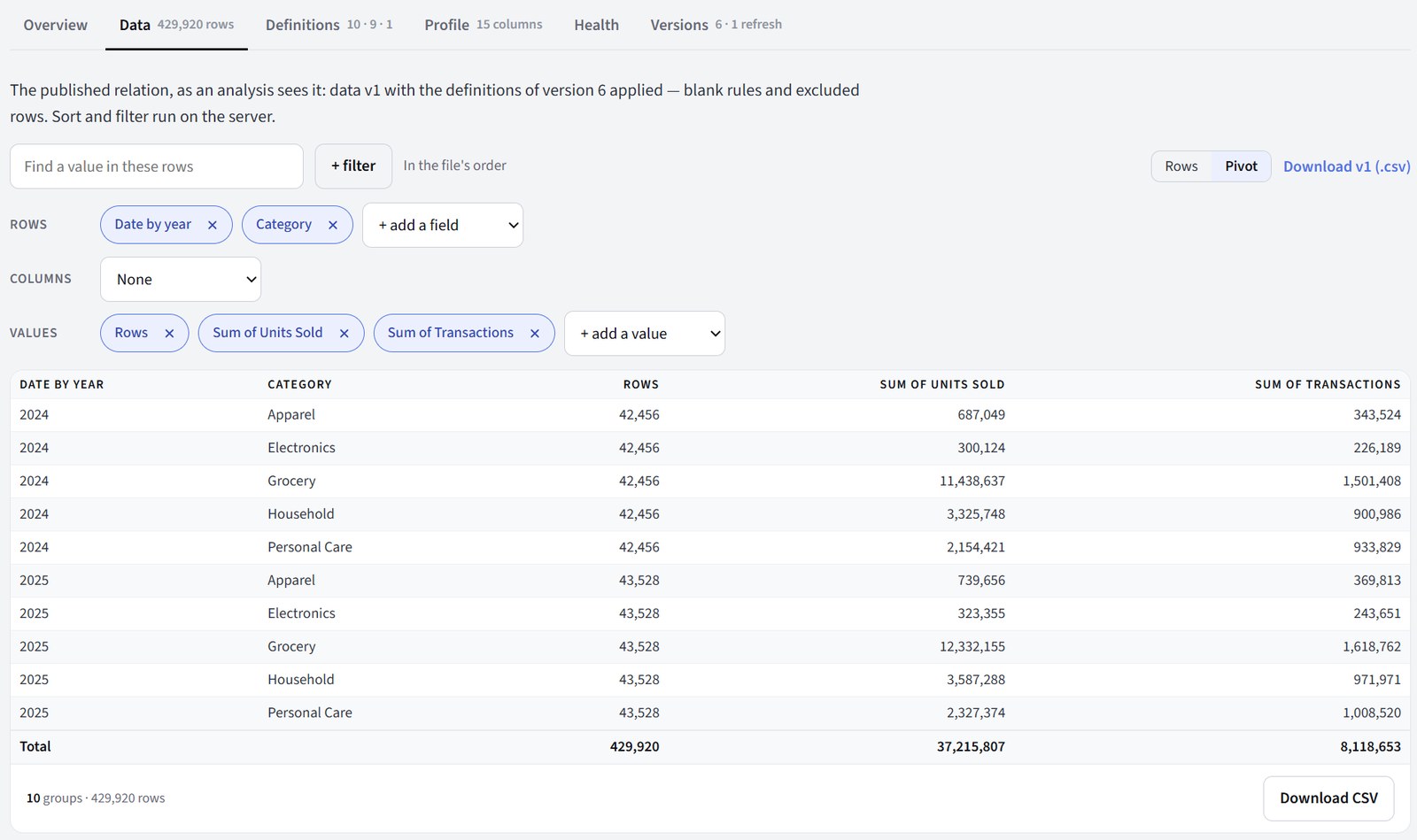
Task: Click the Category chip label
Action: 283,225
